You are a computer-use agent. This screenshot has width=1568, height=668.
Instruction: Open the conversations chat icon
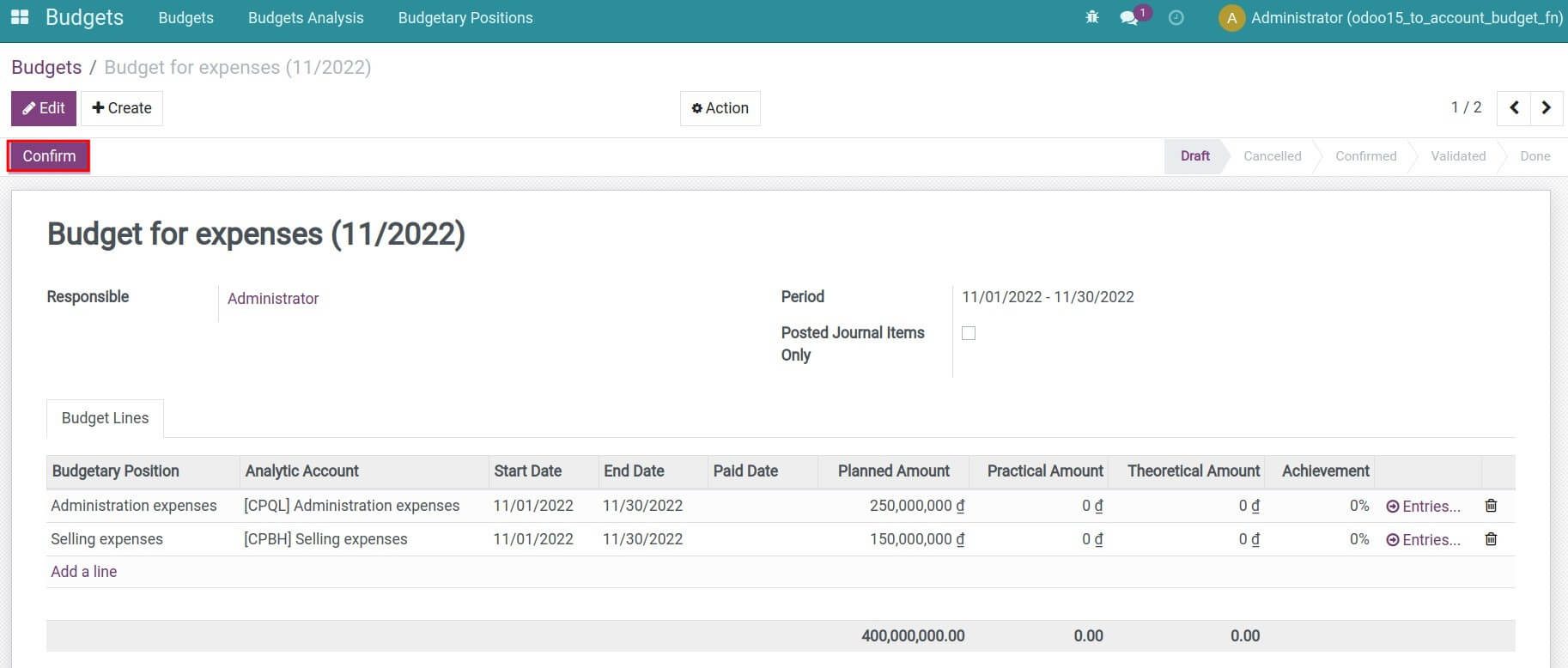(x=1129, y=18)
